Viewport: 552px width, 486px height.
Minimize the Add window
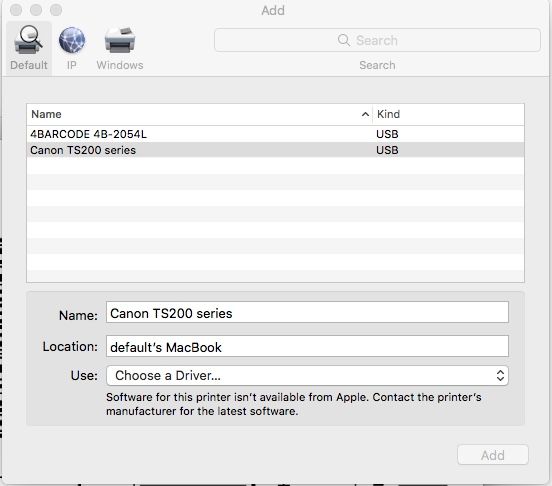36,10
